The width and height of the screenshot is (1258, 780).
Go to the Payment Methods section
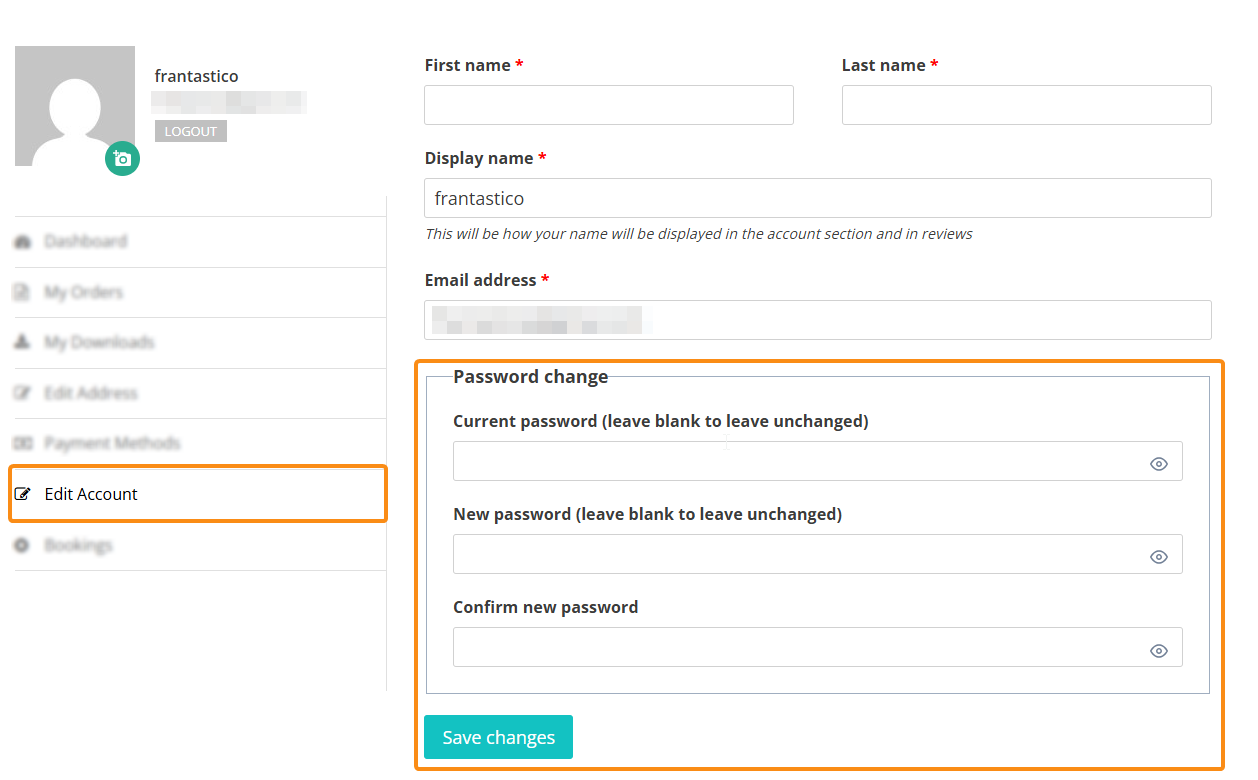[112, 444]
